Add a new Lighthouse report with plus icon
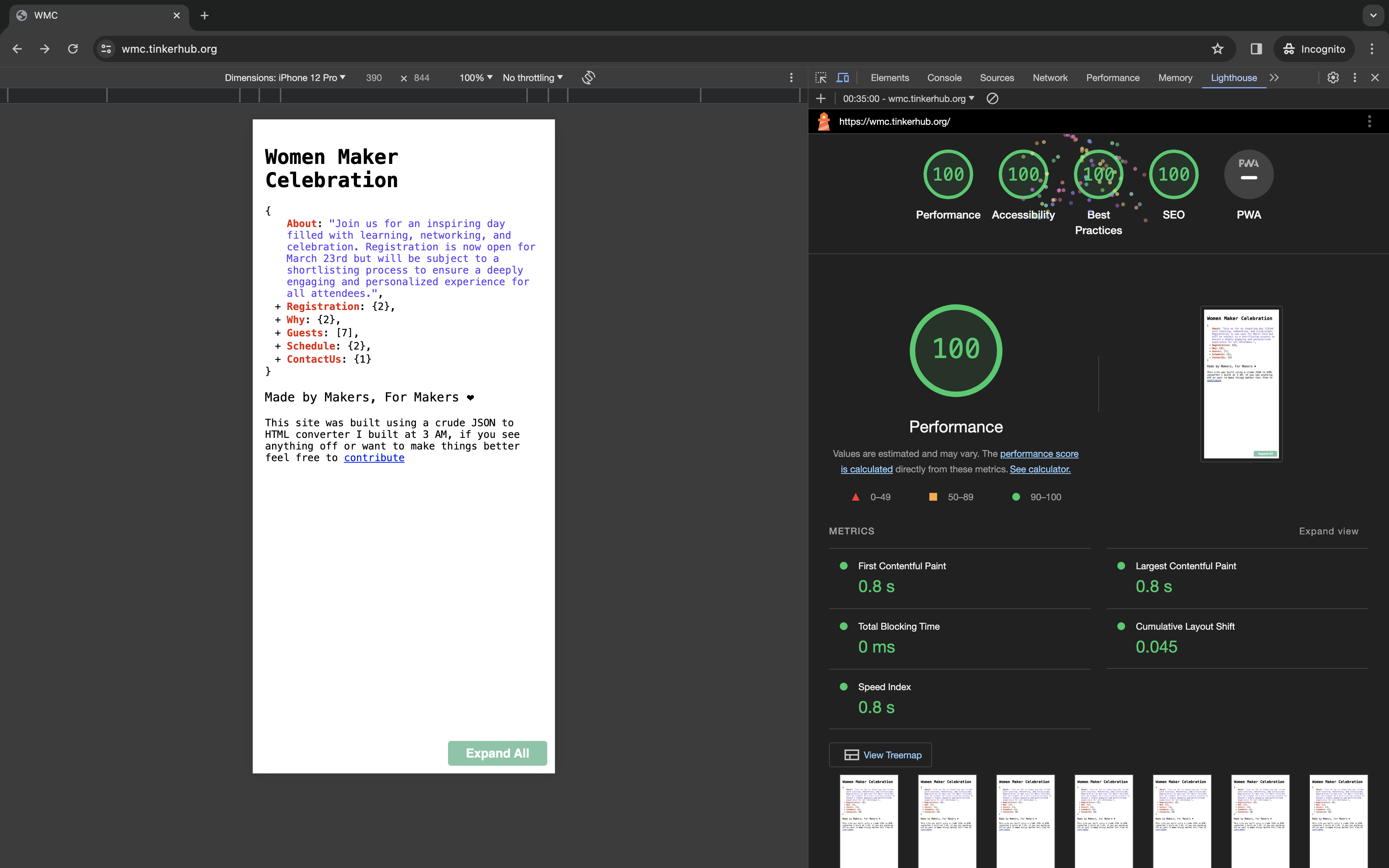The width and height of the screenshot is (1389, 868). 821,99
